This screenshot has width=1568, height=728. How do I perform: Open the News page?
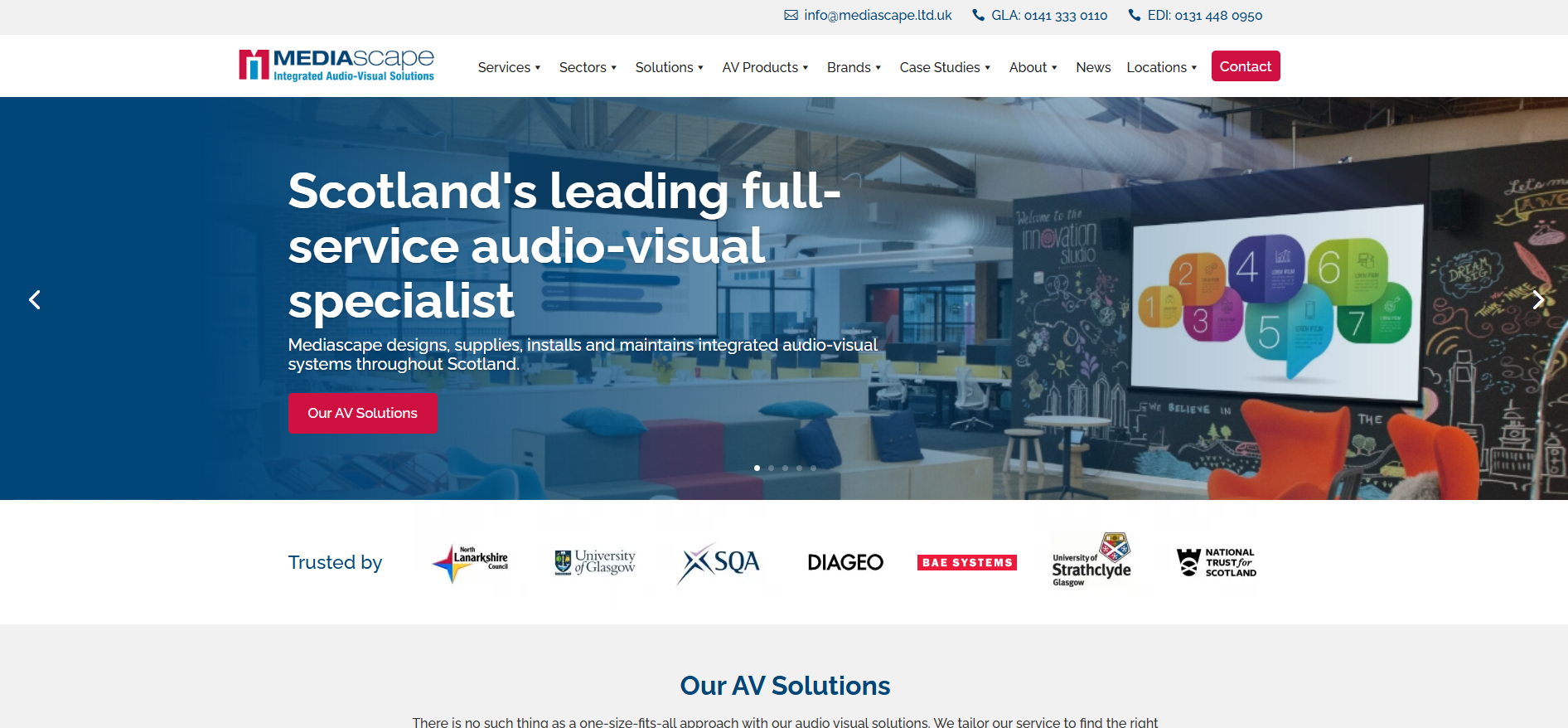1092,67
